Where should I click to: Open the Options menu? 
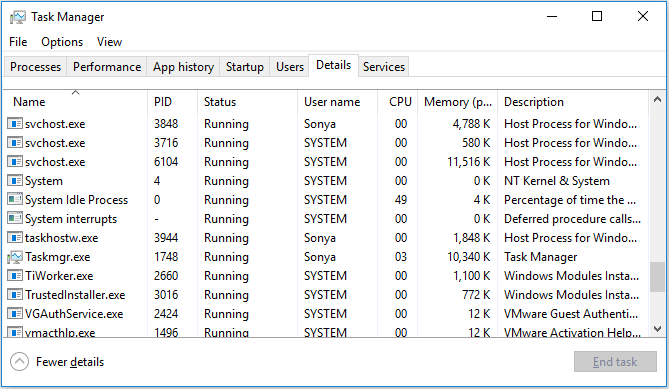click(x=62, y=42)
